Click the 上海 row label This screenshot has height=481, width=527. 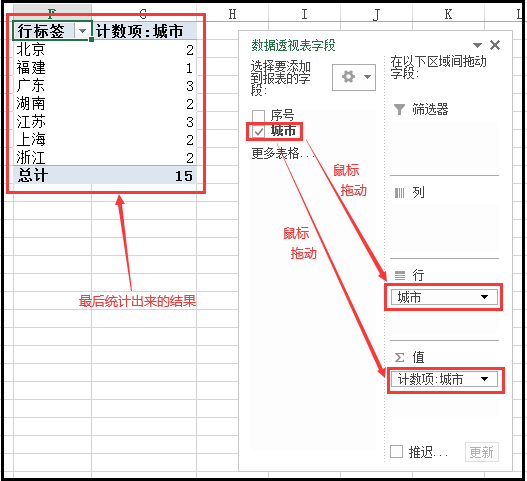point(31,139)
